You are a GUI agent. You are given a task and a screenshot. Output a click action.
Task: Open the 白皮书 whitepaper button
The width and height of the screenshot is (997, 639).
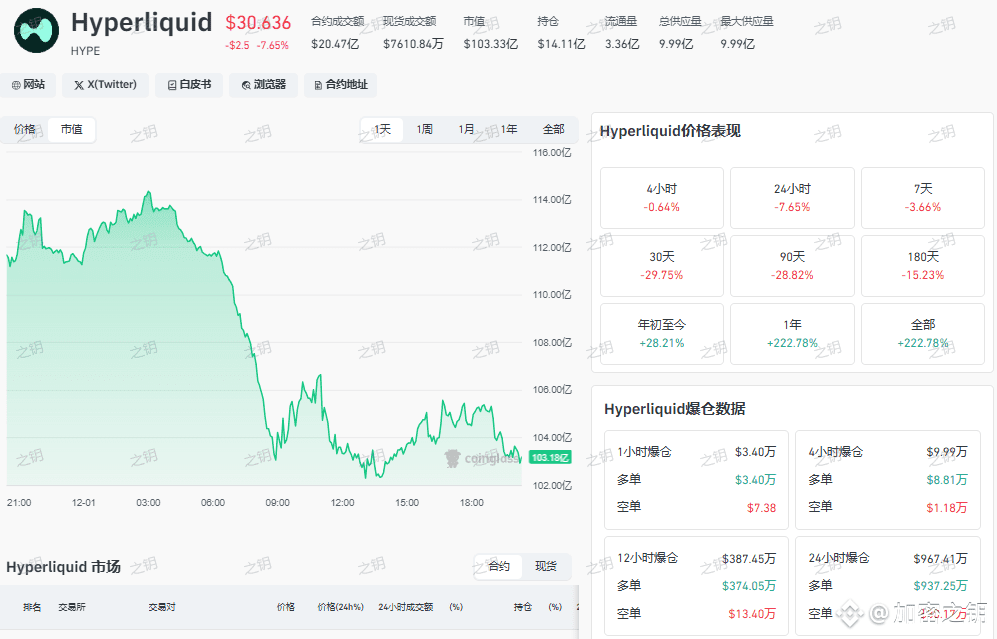coord(189,85)
